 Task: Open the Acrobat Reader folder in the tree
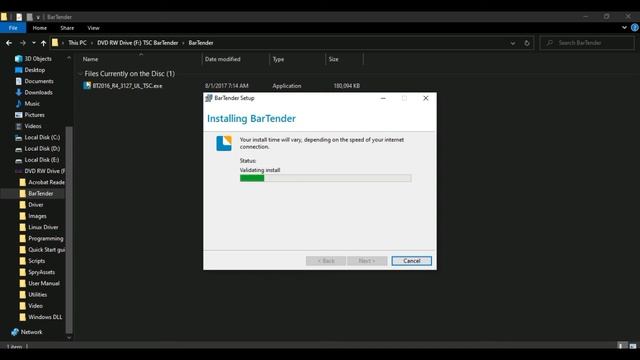[x=46, y=182]
